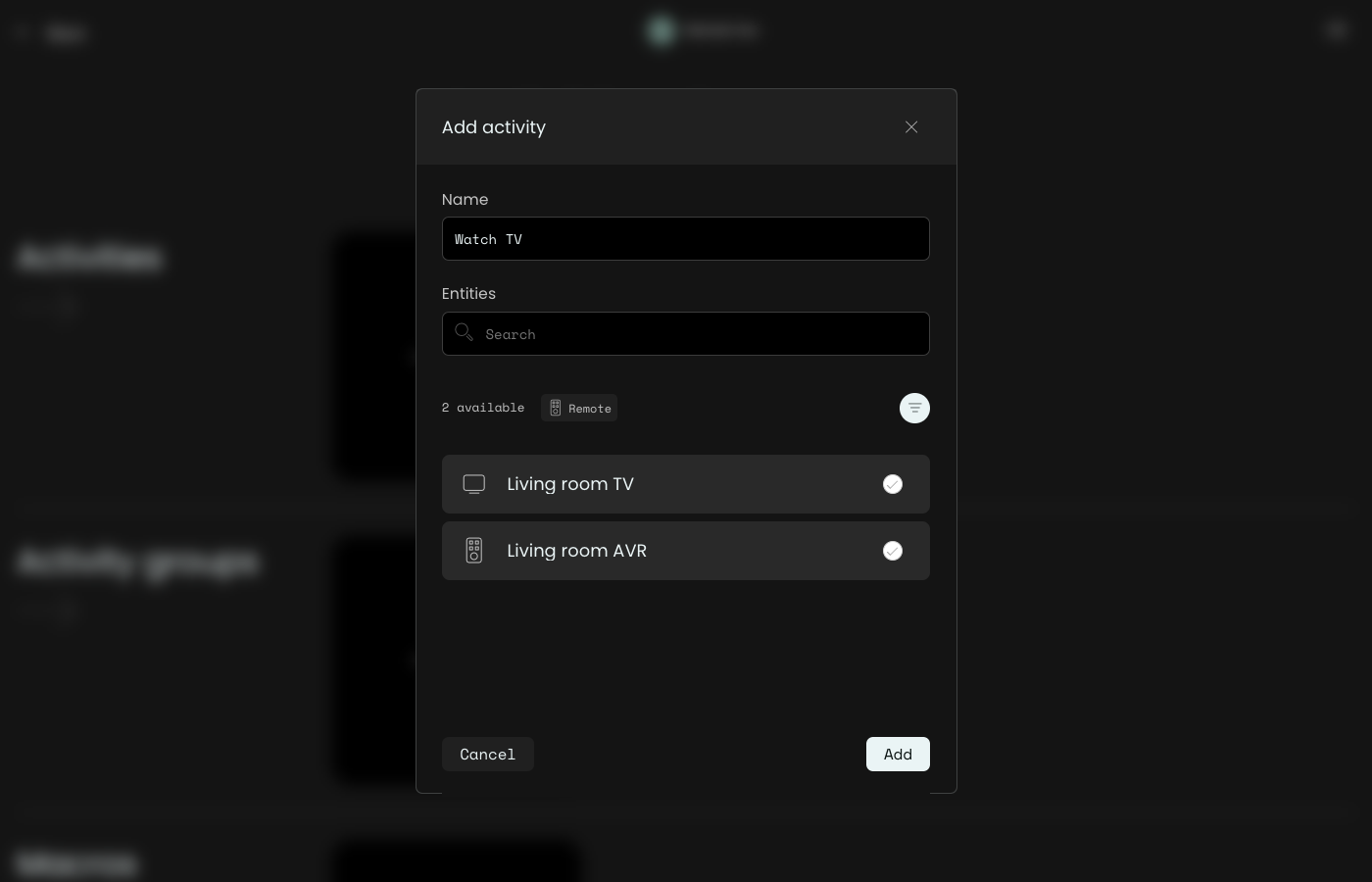The height and width of the screenshot is (882, 1372).
Task: Click the magnifier icon in Entities search
Action: (x=465, y=332)
